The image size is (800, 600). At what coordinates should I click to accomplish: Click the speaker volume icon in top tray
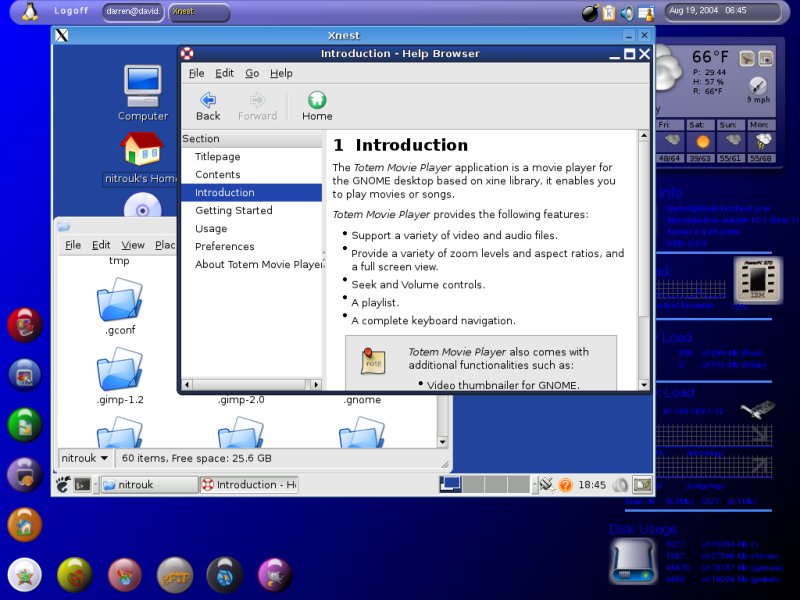(x=627, y=13)
